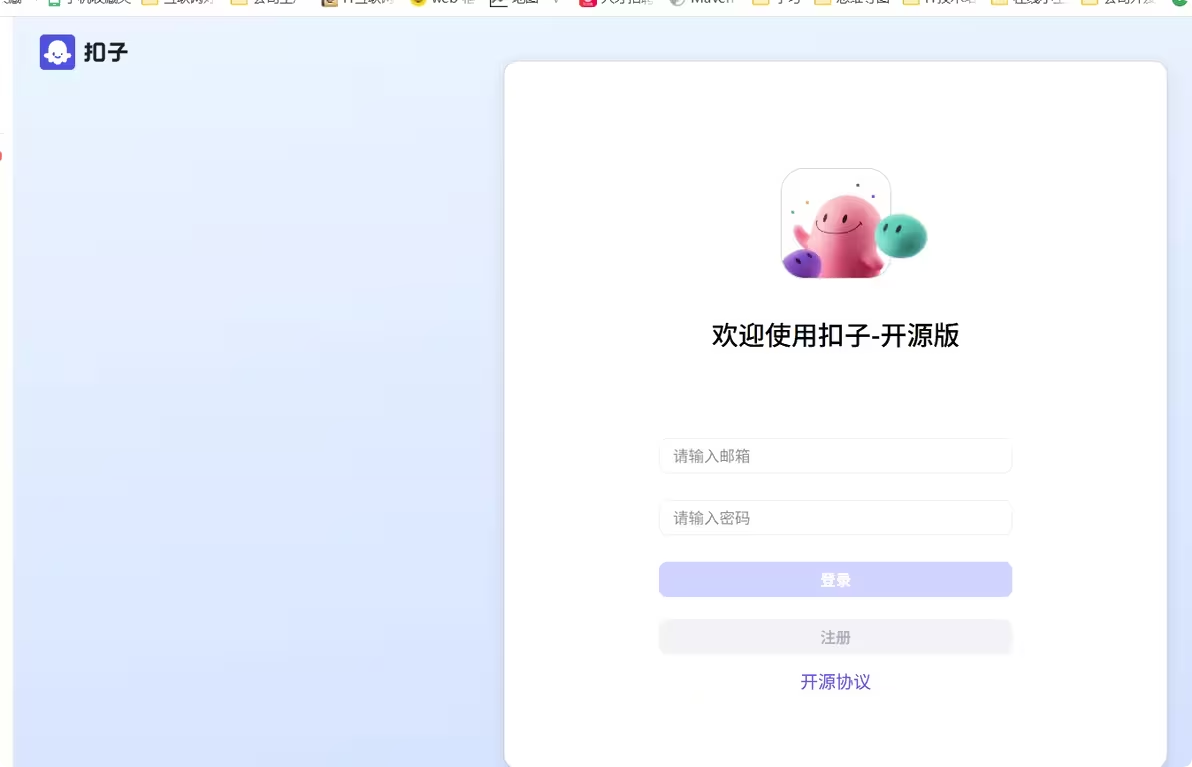
Task: Open the 开源协议 open-source license link
Action: [835, 682]
